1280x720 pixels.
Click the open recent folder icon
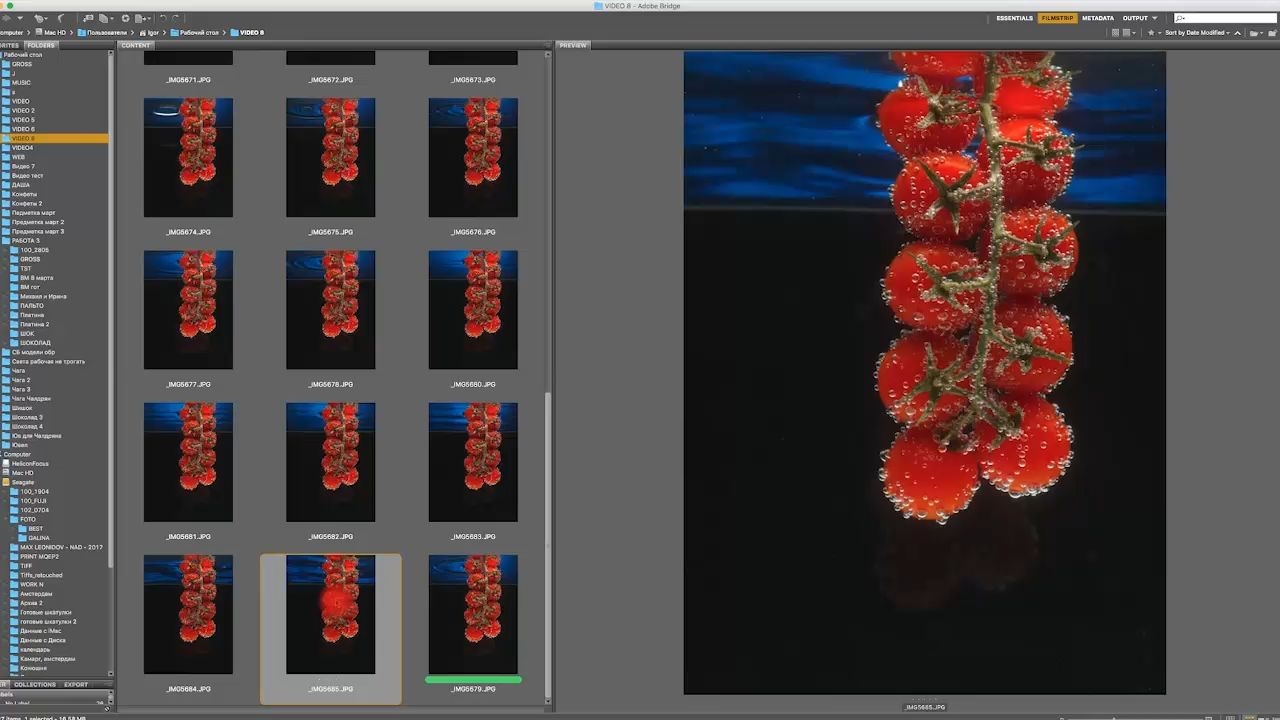[1254, 32]
